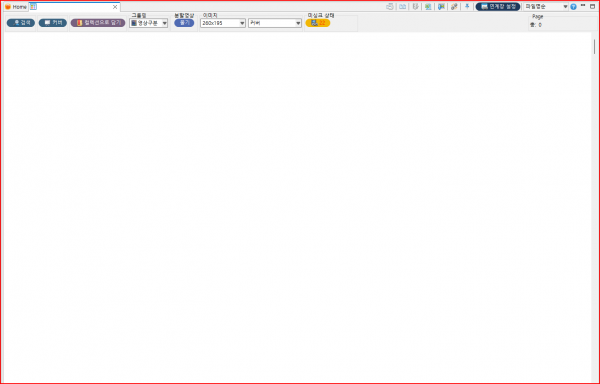This screenshot has width=600, height=384.
Task: Click the 커버 cover button
Action: tap(53, 23)
